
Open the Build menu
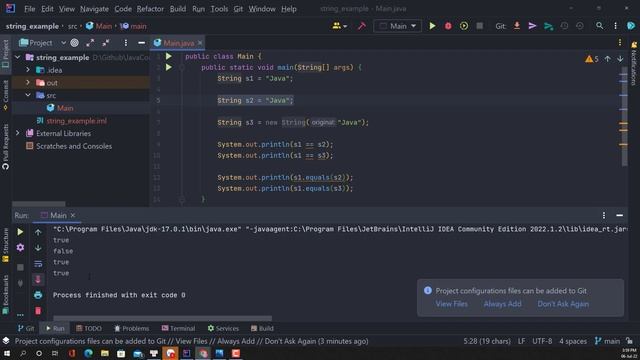[178, 9]
